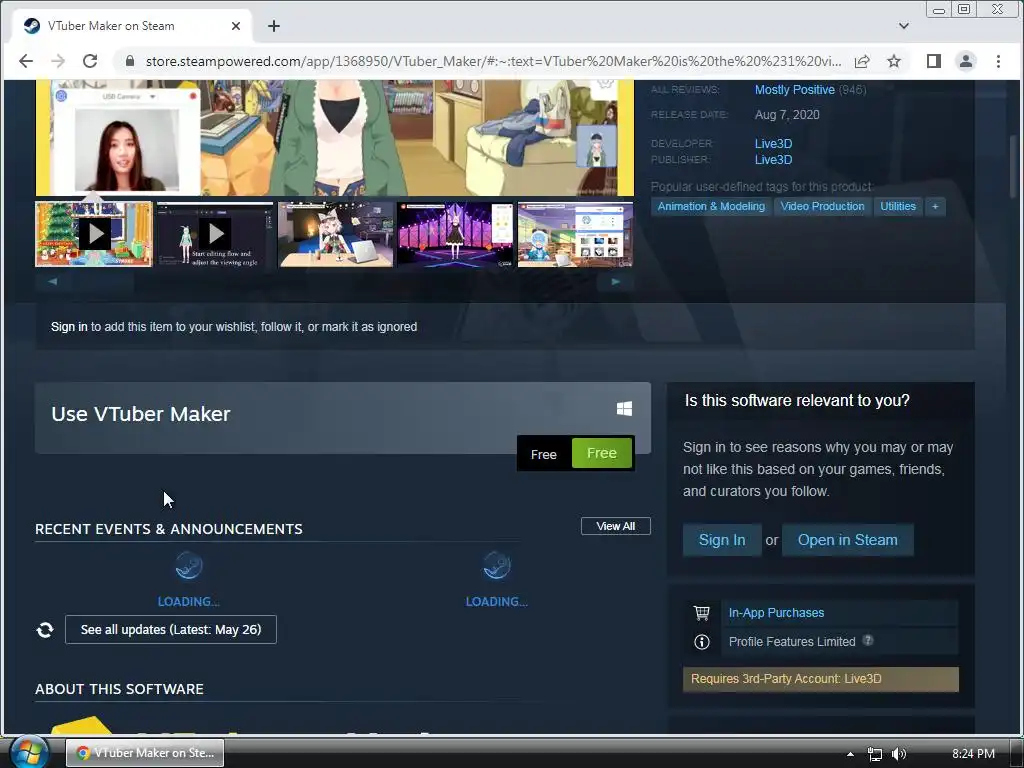The width and height of the screenshot is (1024, 768).
Task: Select the campfire scene screenshot thumbnail
Action: 336,234
